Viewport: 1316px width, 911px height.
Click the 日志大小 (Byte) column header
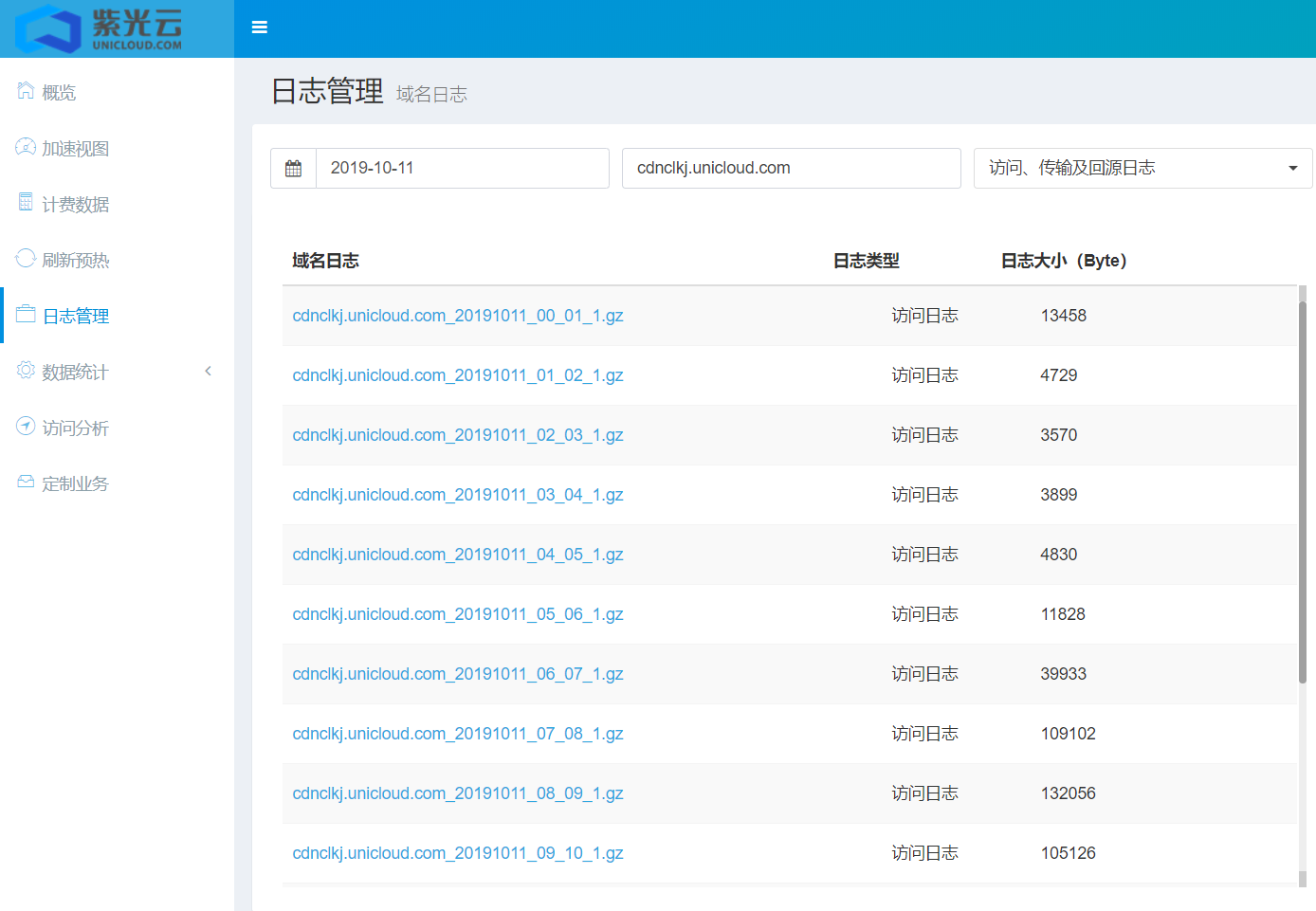point(1064,261)
